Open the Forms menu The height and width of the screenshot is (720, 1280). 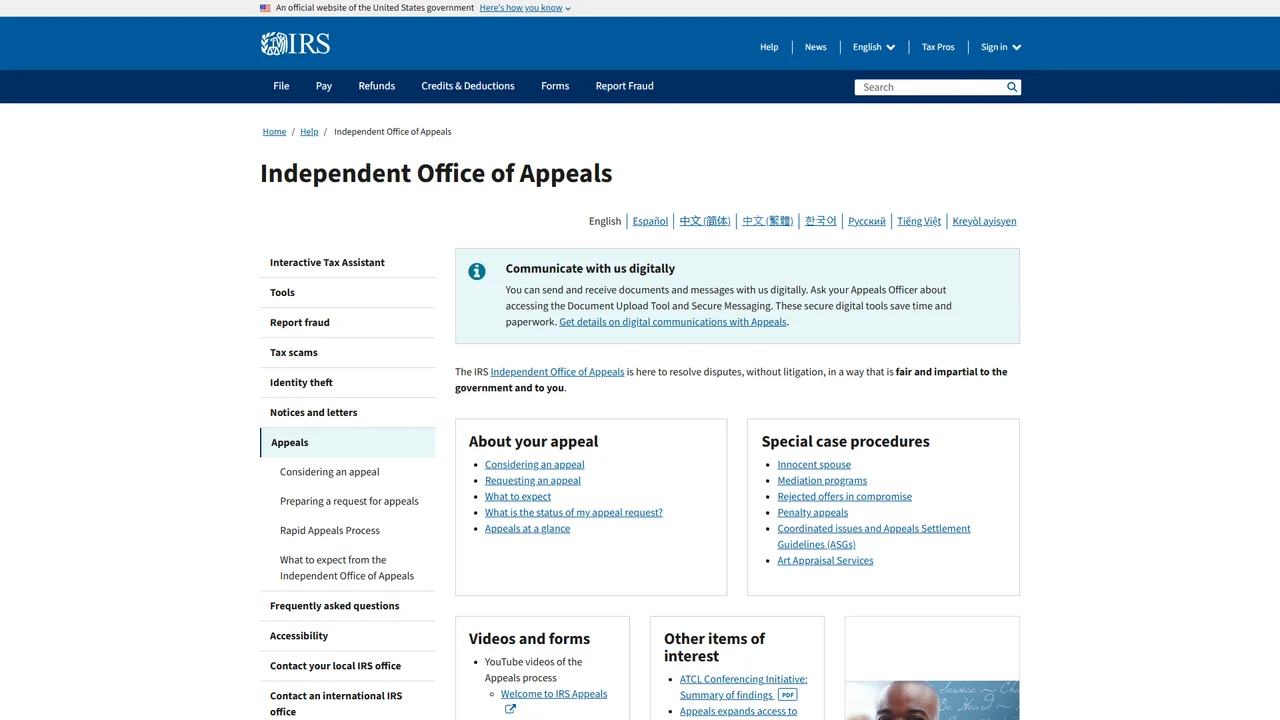point(555,86)
